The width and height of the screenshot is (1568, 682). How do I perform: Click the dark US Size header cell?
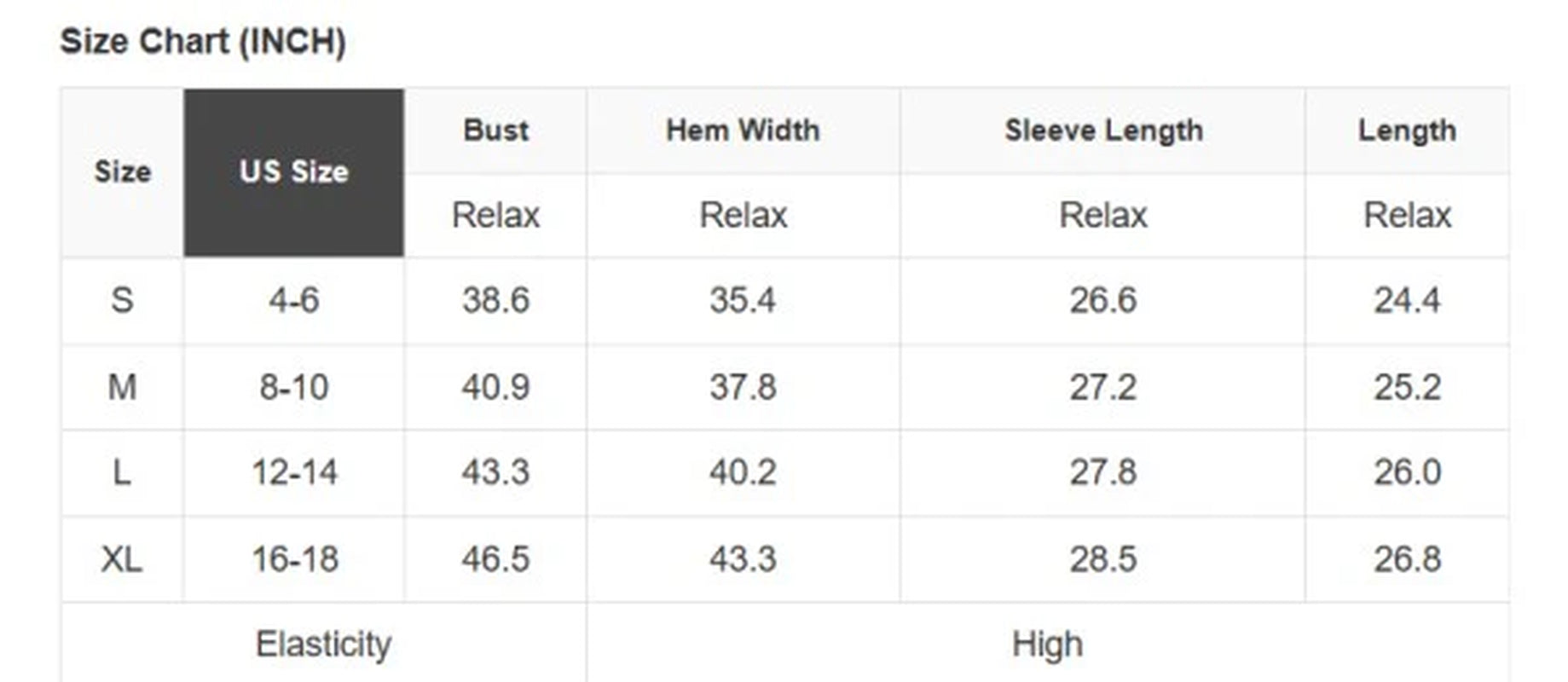tap(293, 172)
